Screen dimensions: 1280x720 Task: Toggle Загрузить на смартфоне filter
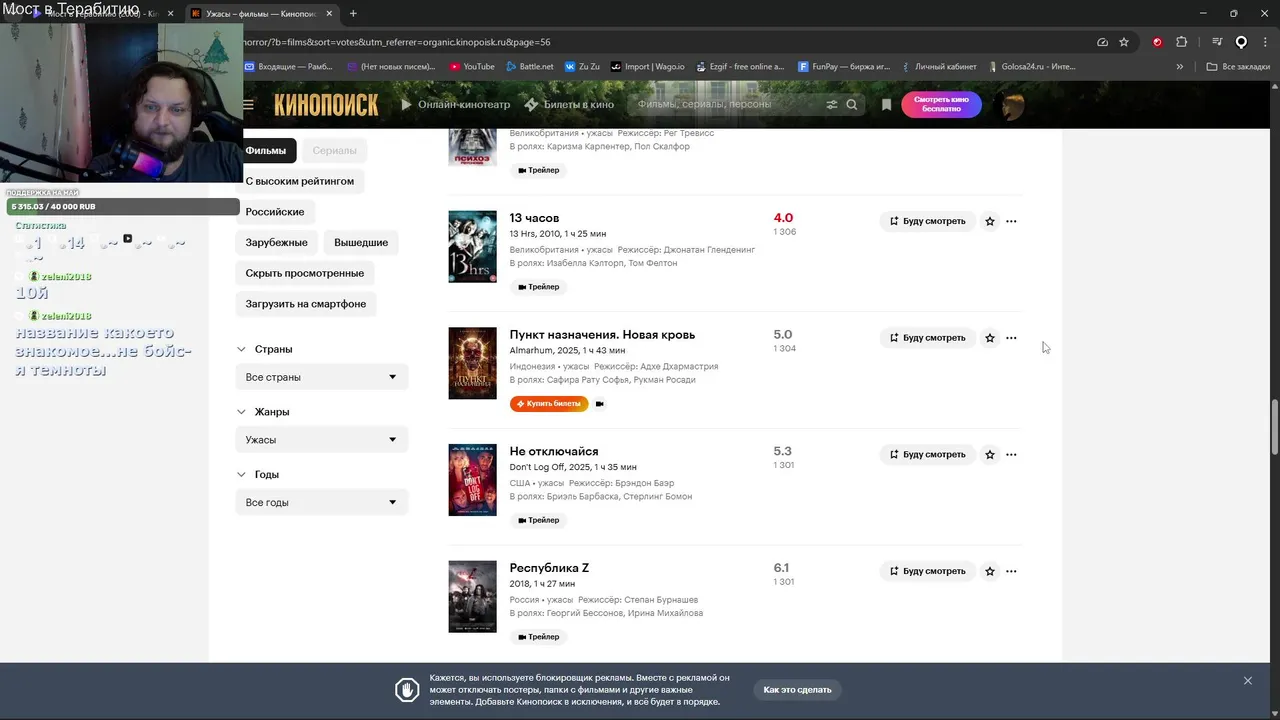pos(306,304)
